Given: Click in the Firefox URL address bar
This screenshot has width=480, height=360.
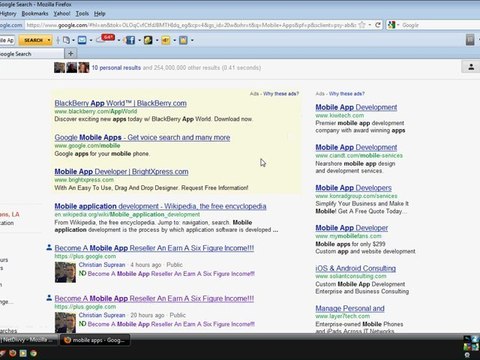Looking at the screenshot, I should (190, 25).
